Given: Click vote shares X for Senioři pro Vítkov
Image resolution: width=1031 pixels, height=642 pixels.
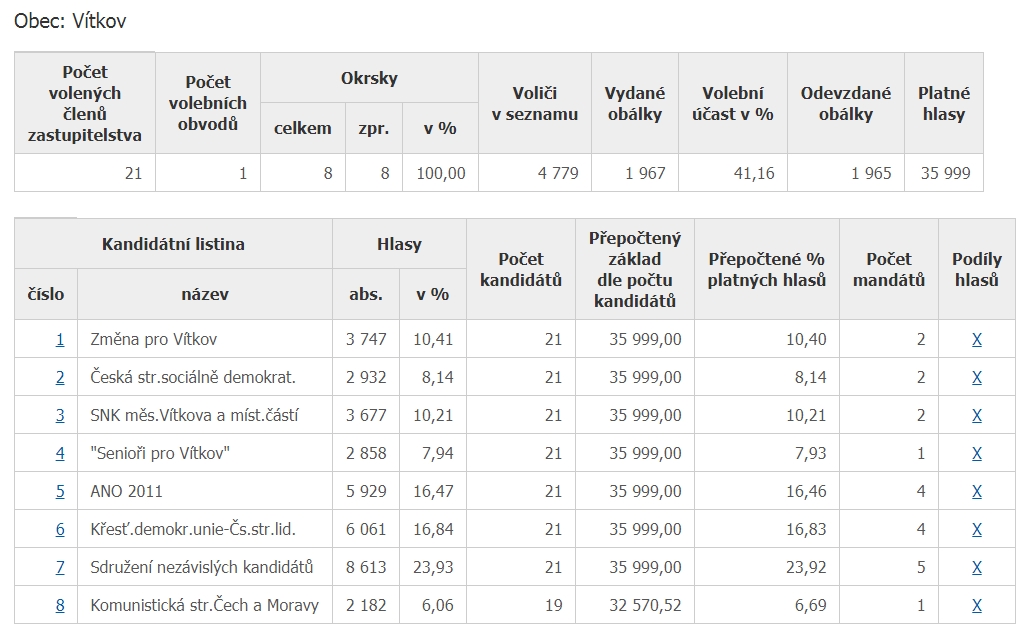Looking at the screenshot, I should [977, 453].
